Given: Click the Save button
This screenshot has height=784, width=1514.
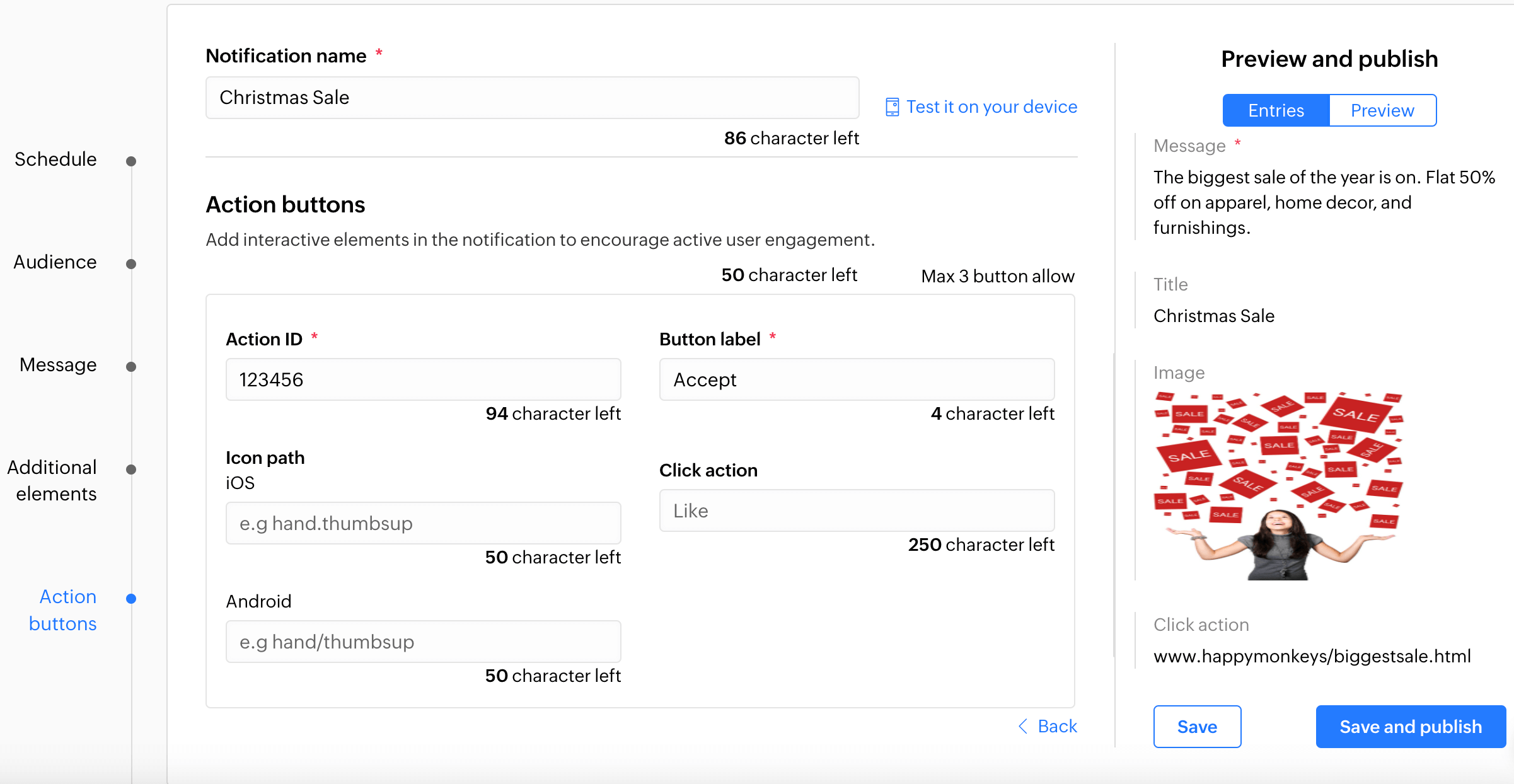Looking at the screenshot, I should tap(1196, 727).
